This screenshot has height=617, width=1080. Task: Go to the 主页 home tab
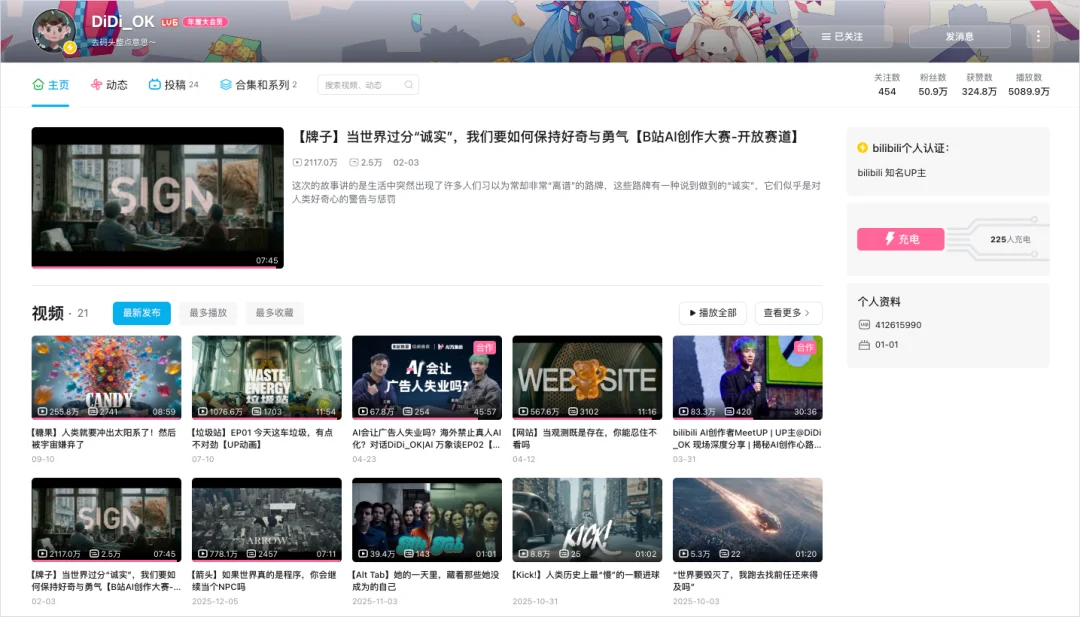coord(50,85)
